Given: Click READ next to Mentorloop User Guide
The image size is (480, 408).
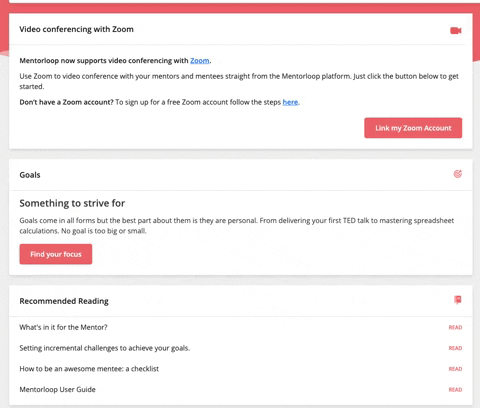Looking at the screenshot, I should coord(455,389).
